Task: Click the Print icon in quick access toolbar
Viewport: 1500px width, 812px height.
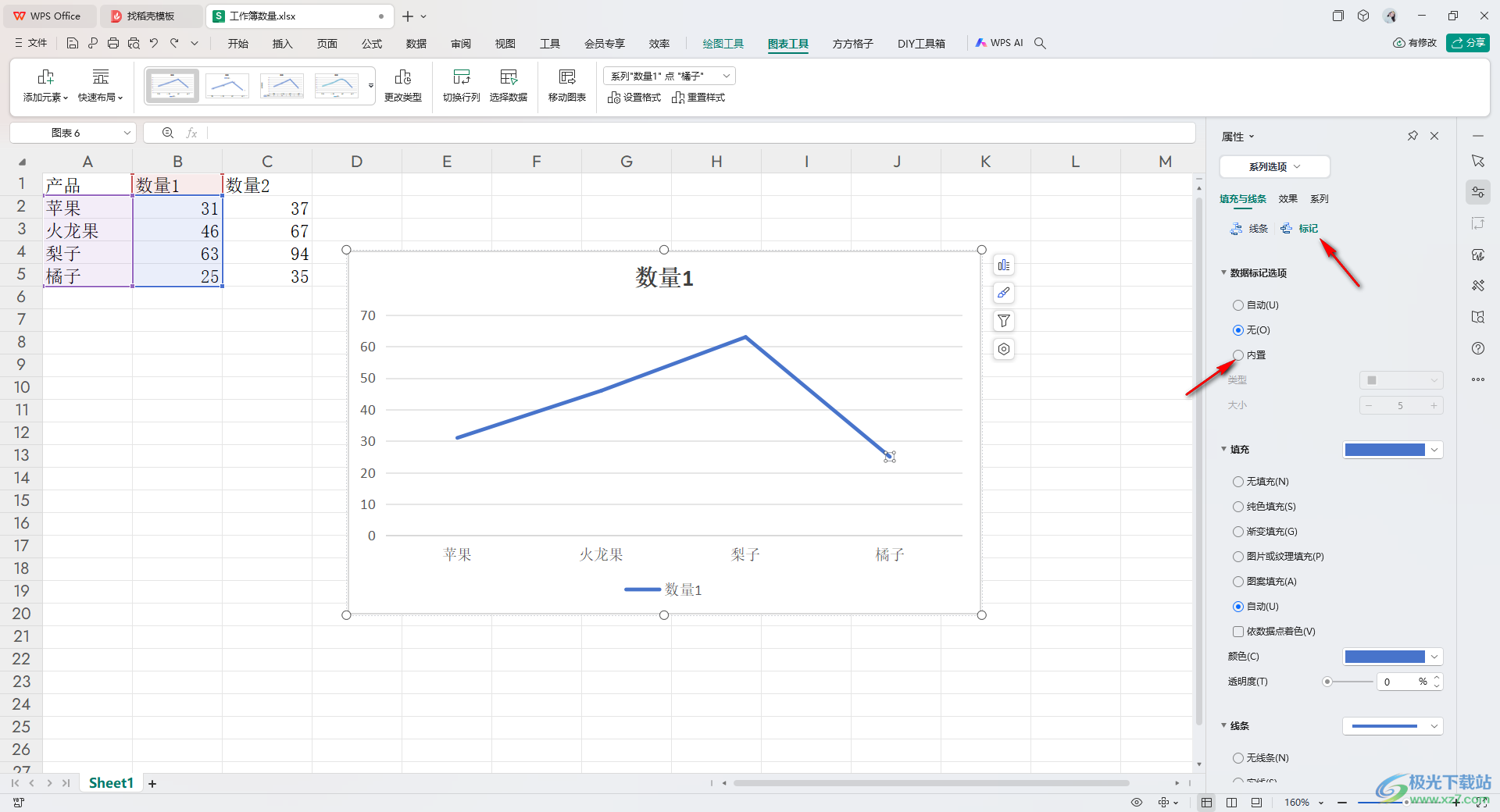Action: 113,43
